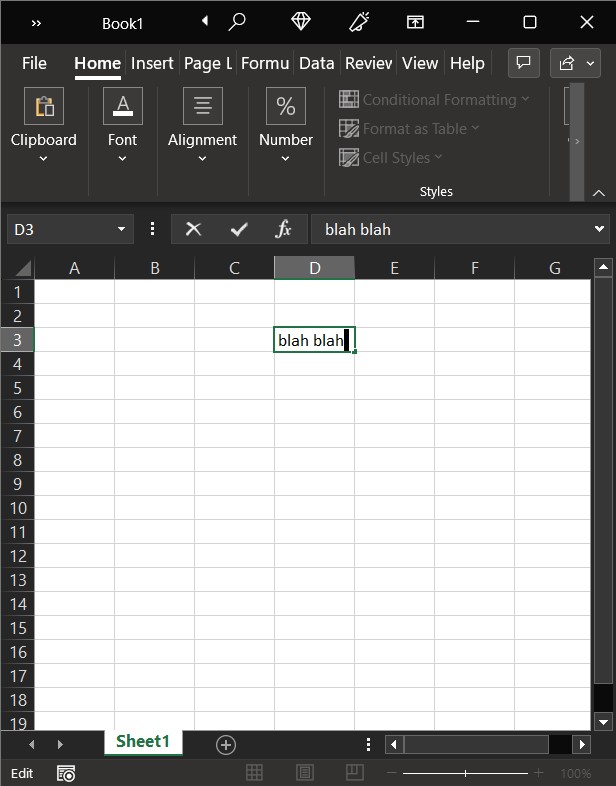Screen dimensions: 616x786
Task: Click the Select All corner triangle
Action: [23, 268]
